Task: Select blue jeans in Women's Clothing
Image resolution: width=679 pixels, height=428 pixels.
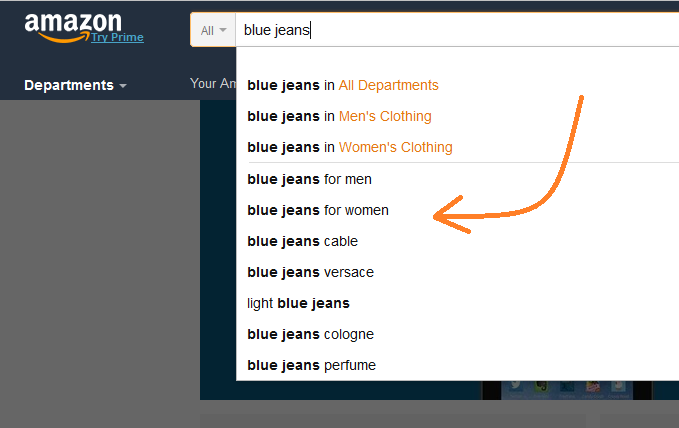Action: pyautogui.click(x=350, y=147)
